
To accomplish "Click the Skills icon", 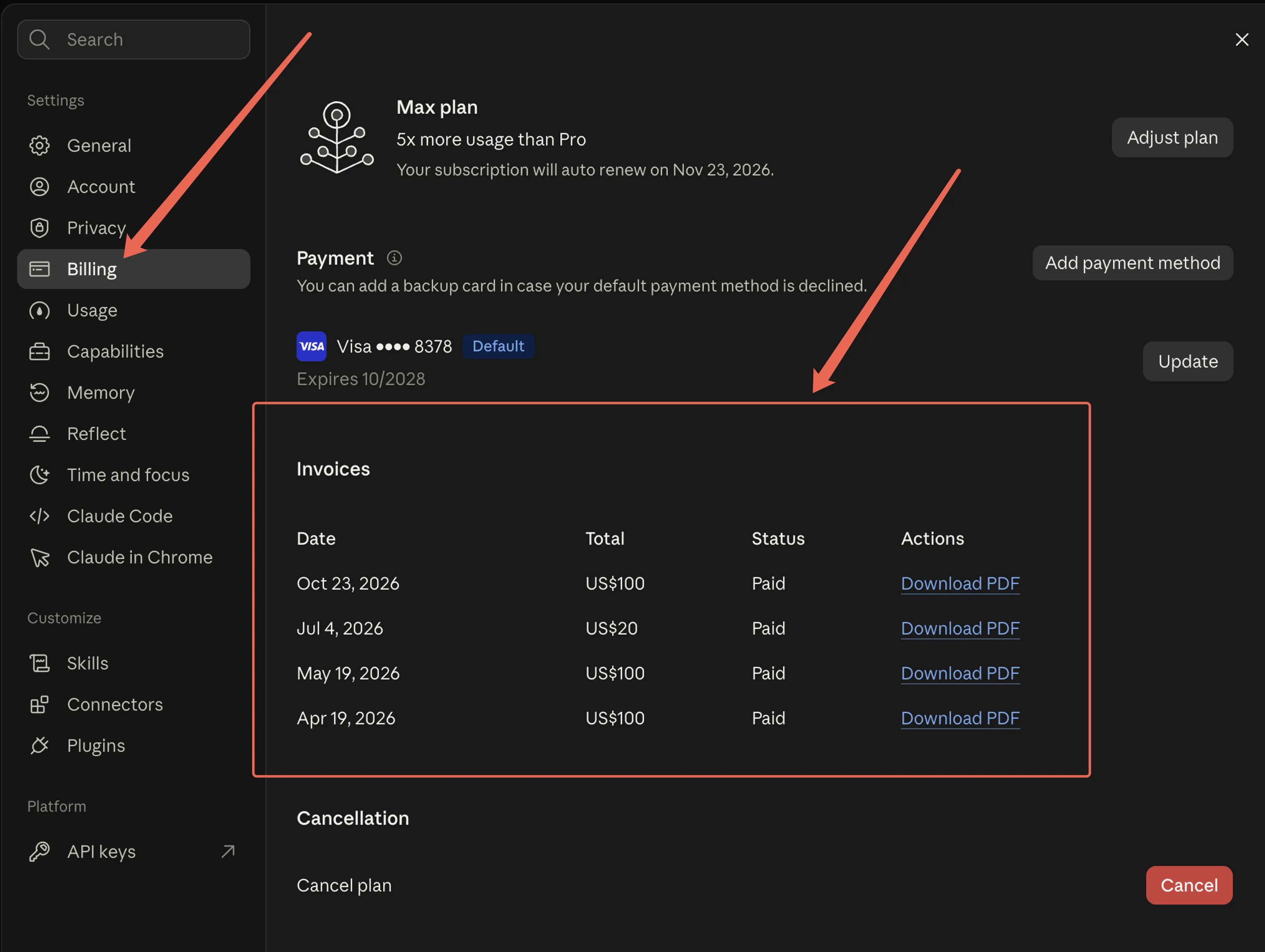I will [x=40, y=663].
